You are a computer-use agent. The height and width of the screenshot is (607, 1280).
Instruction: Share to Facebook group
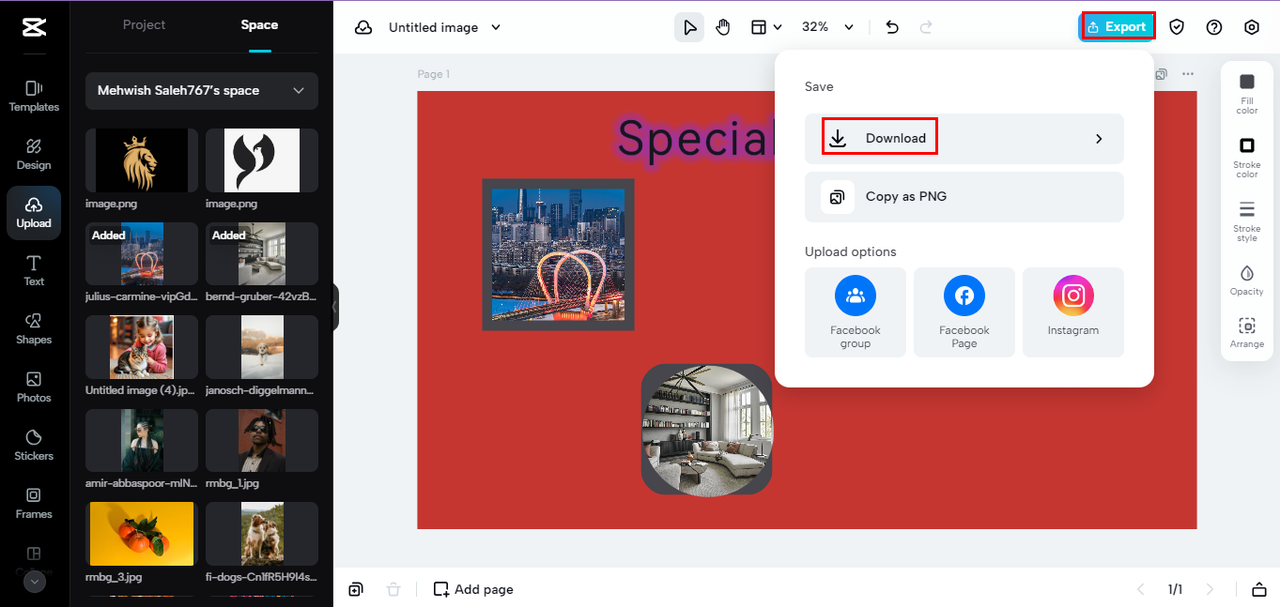coord(855,312)
